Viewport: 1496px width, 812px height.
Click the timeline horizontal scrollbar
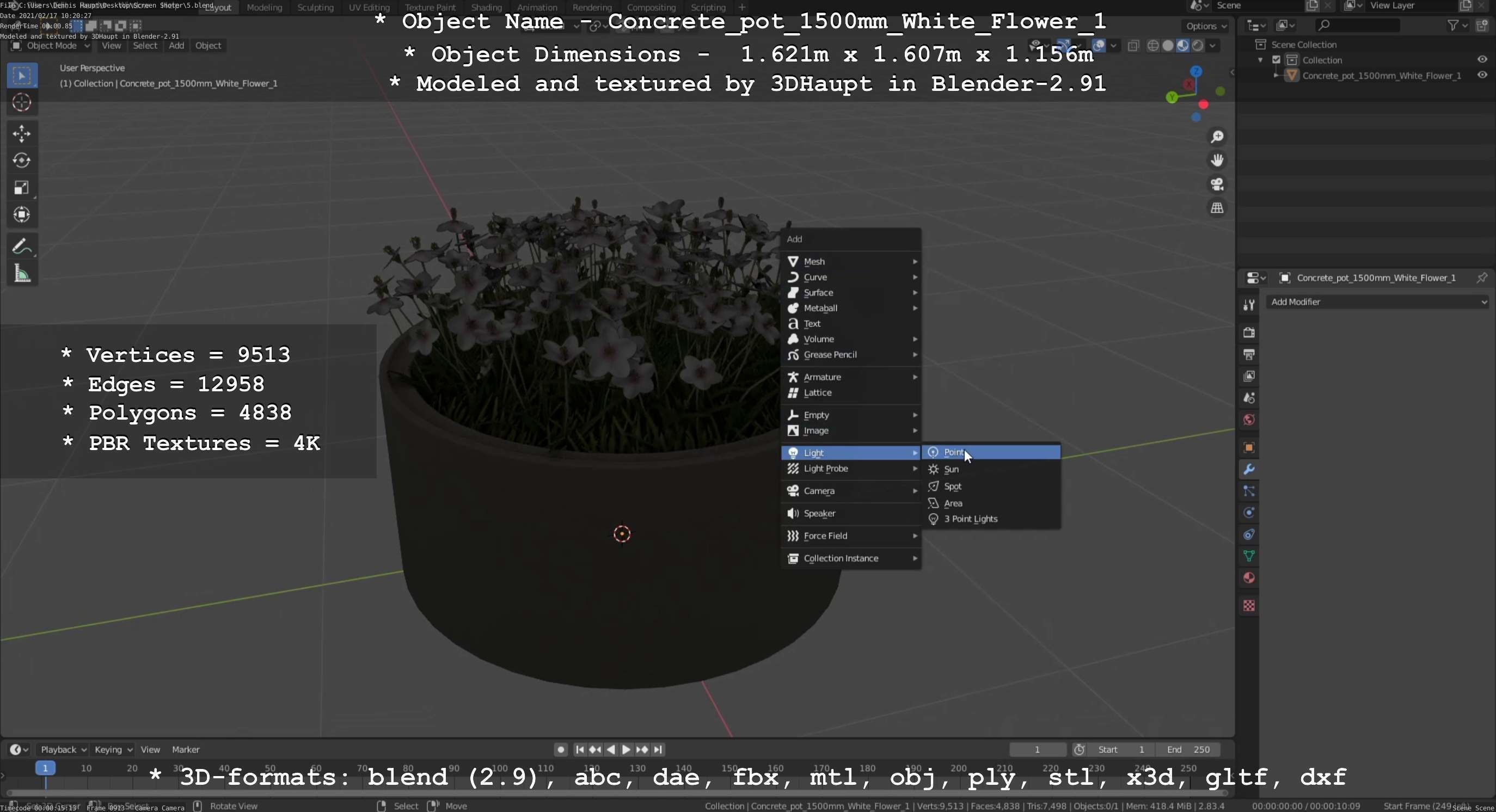click(x=617, y=793)
